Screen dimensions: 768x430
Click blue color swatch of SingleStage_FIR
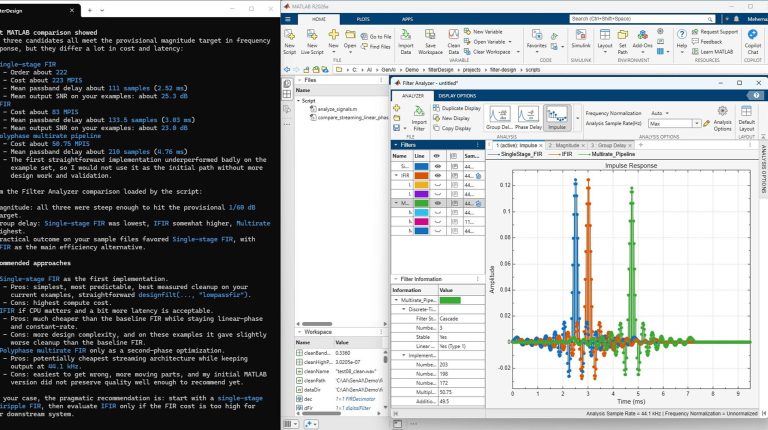click(421, 167)
